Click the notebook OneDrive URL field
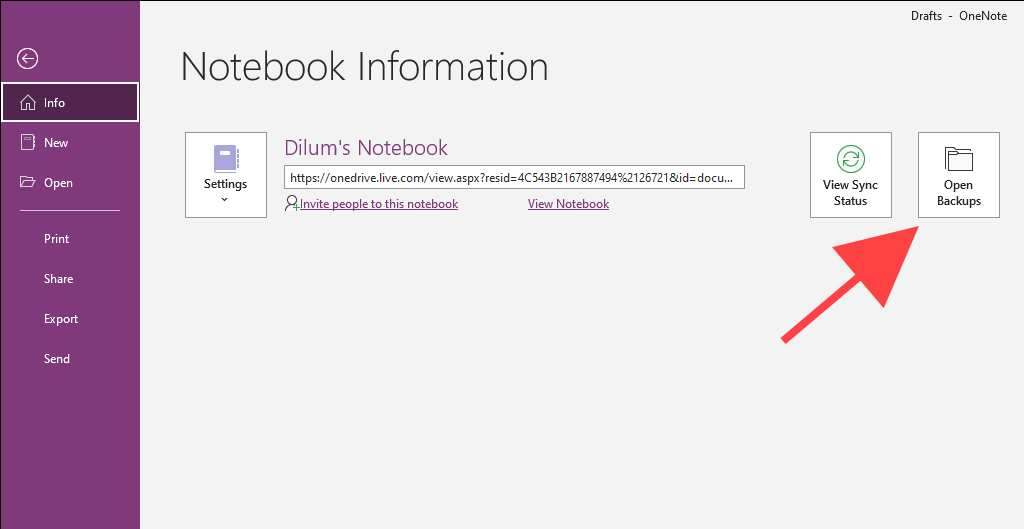The width and height of the screenshot is (1024, 529). point(514,178)
